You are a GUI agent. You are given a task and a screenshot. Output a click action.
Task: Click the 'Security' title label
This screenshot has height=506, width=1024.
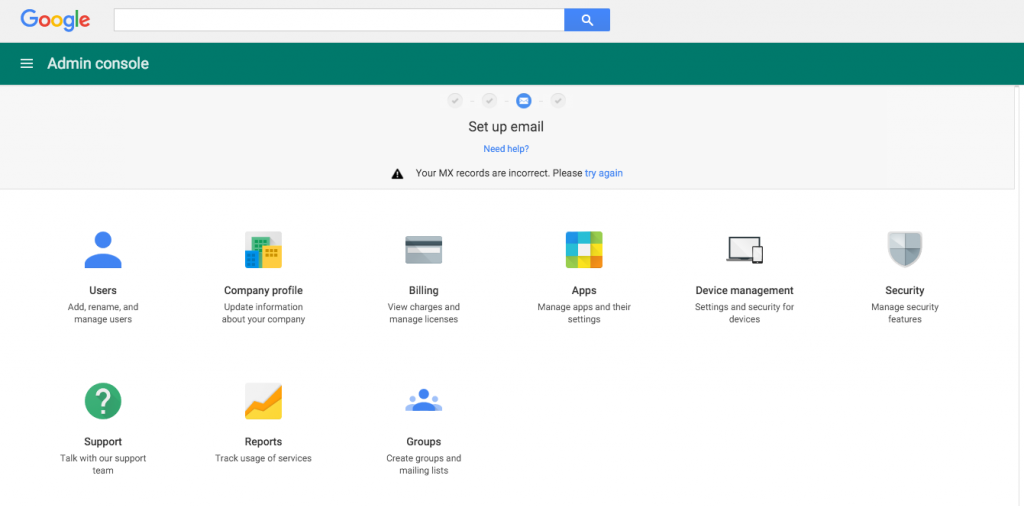tap(904, 291)
